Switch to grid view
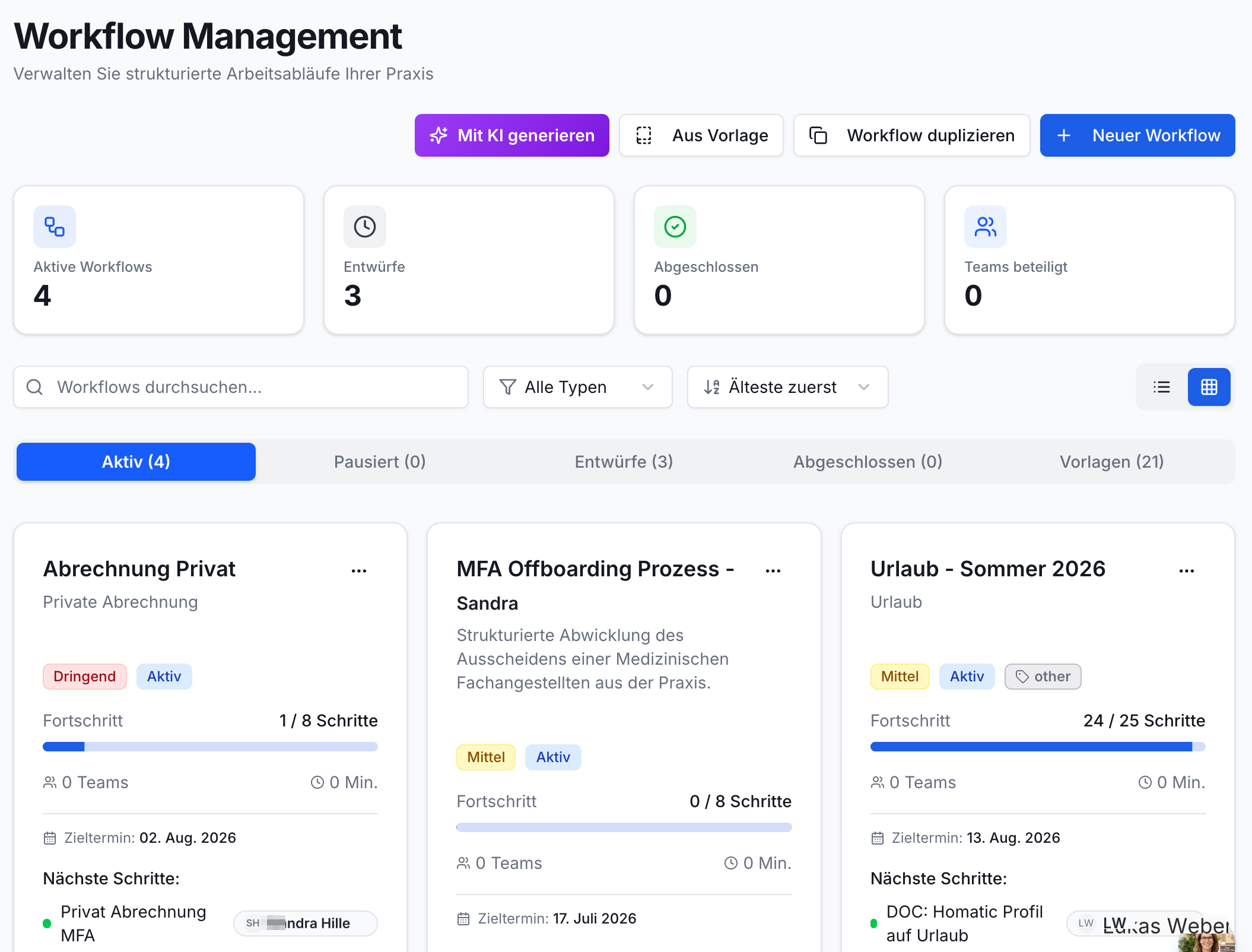The height and width of the screenshot is (952, 1252). click(1209, 387)
